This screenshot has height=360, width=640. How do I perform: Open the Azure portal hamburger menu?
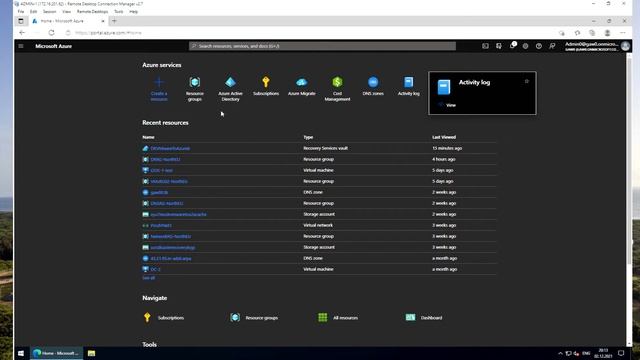click(21, 46)
